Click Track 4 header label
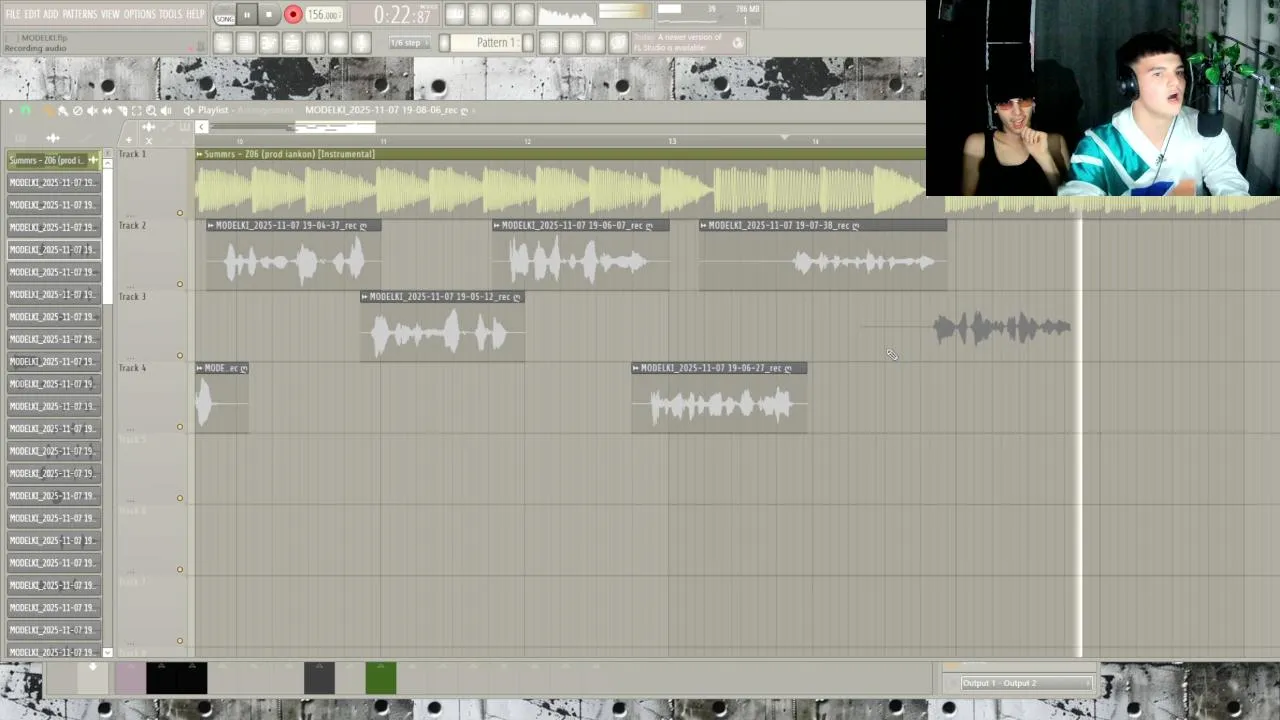This screenshot has width=1280, height=720. coord(132,367)
